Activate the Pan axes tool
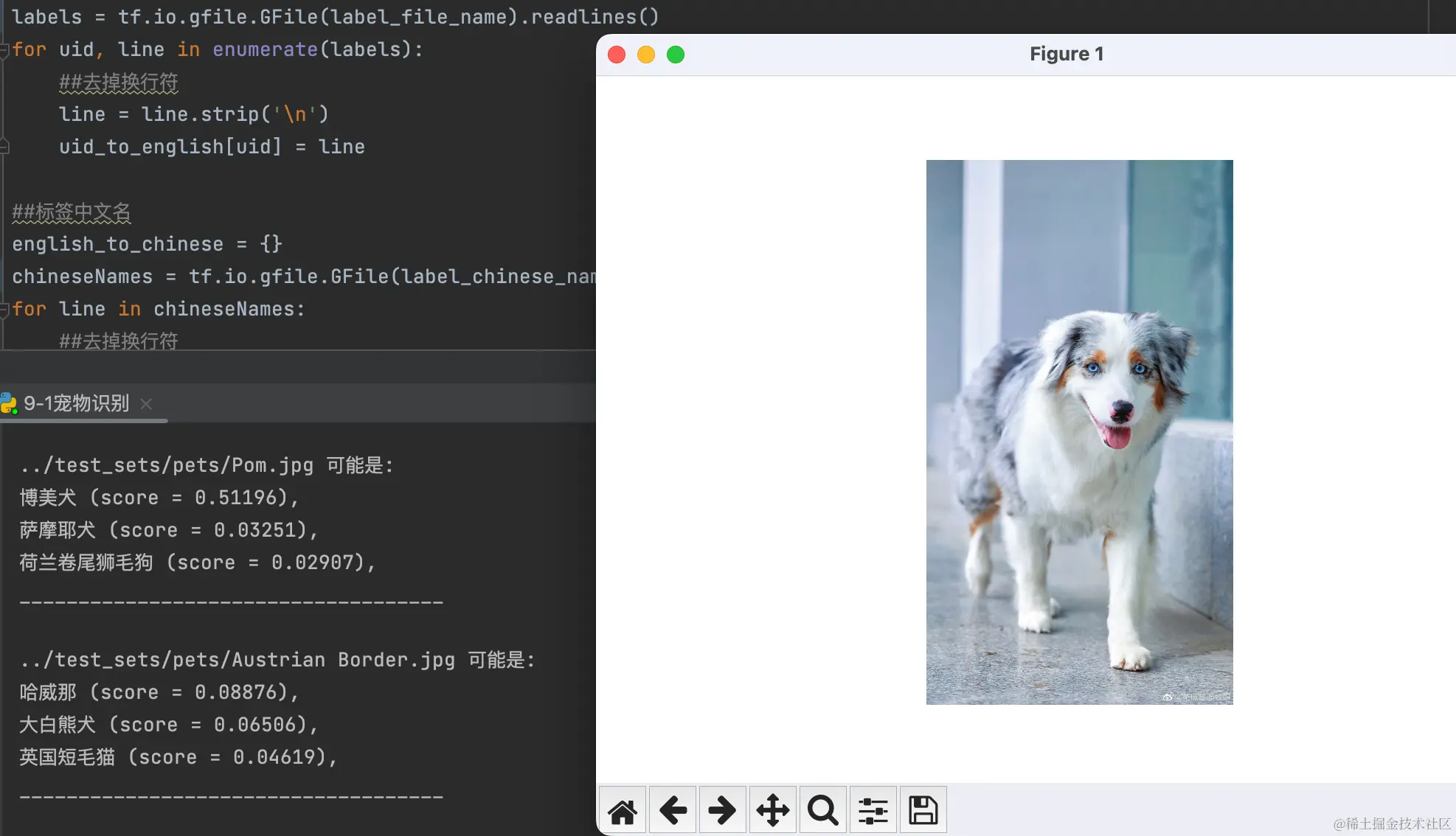 pos(772,811)
